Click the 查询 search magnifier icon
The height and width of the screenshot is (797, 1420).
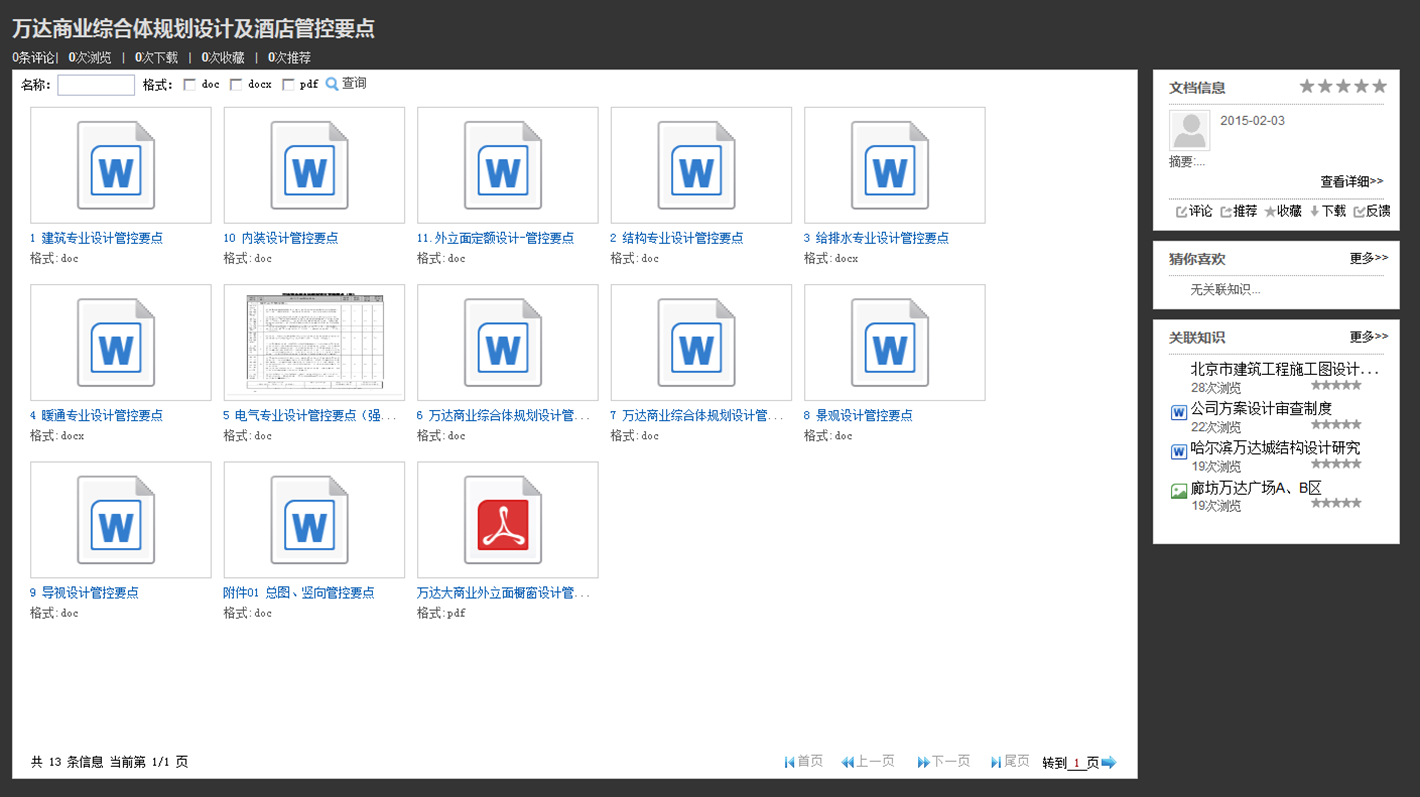(x=332, y=84)
